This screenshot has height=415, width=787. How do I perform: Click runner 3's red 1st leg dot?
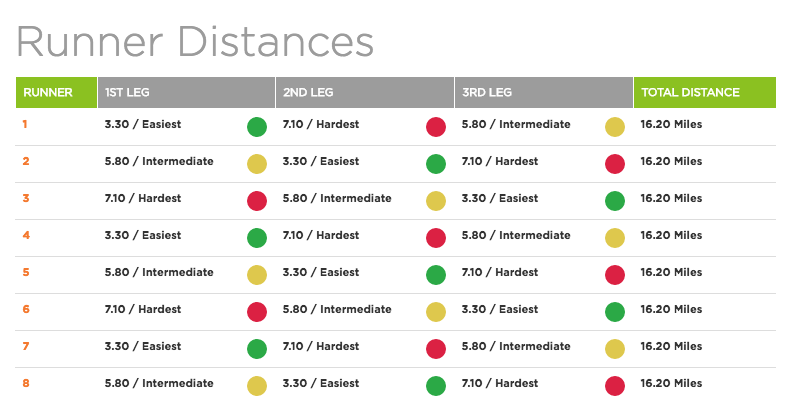pyautogui.click(x=257, y=201)
